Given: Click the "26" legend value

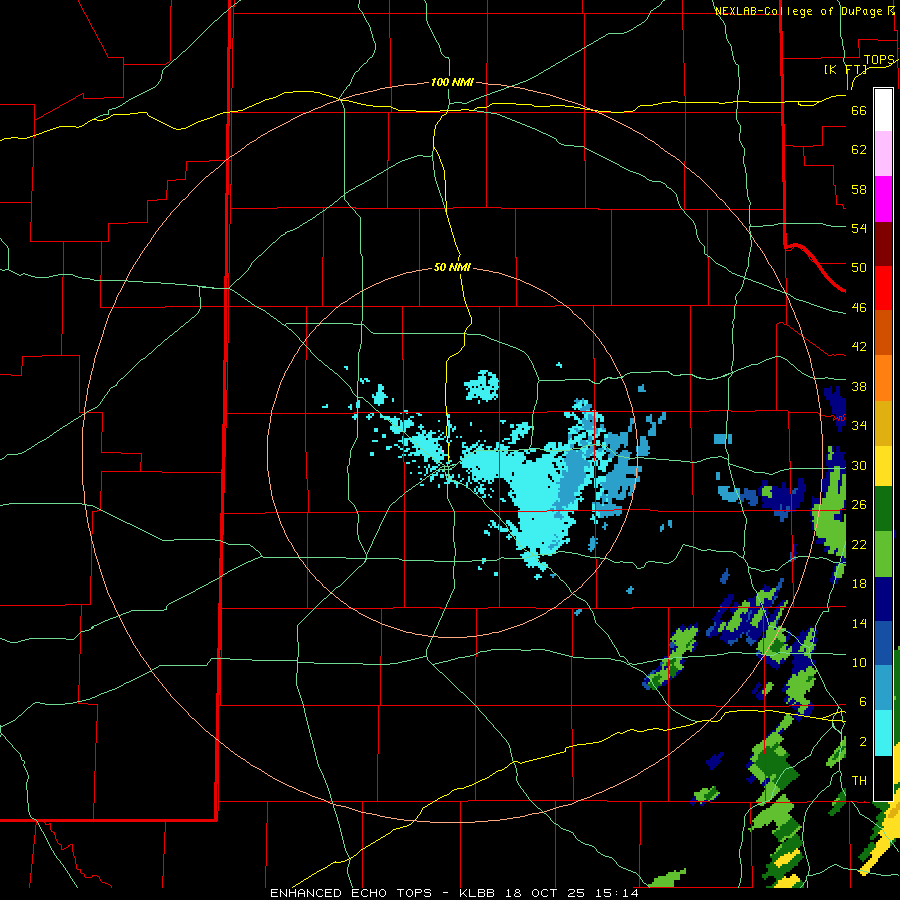Looking at the screenshot, I should tap(859, 505).
